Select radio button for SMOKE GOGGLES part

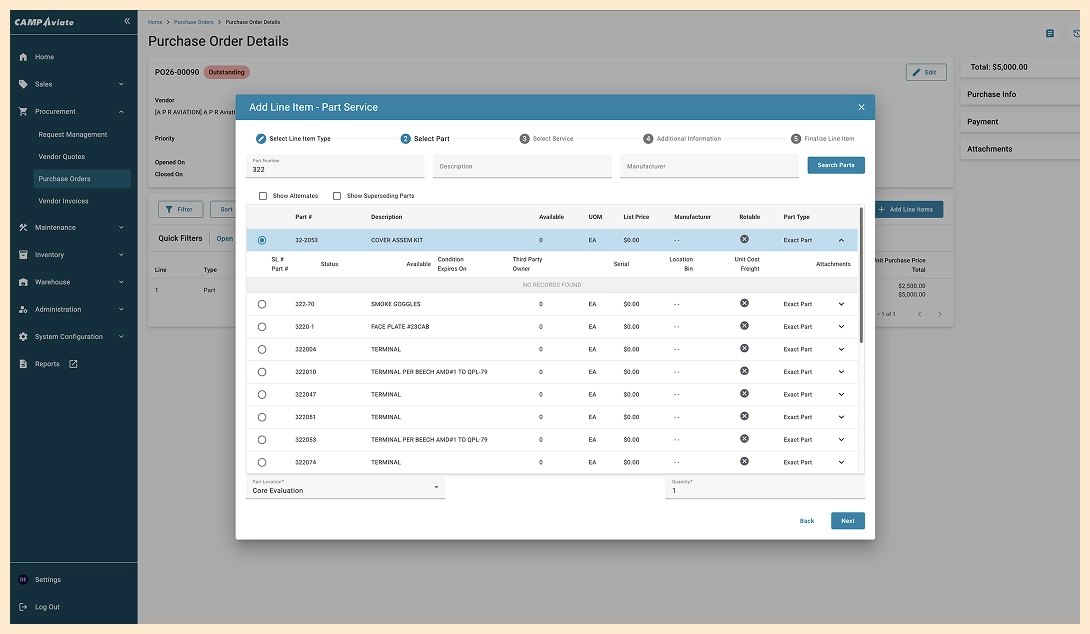point(262,304)
